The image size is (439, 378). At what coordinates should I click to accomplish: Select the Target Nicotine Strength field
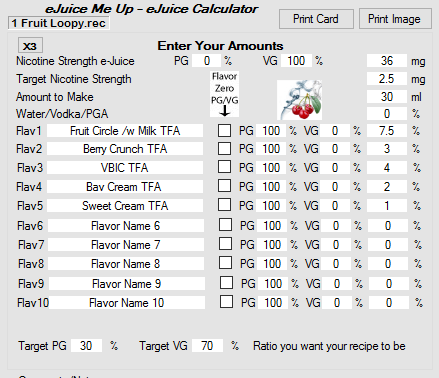[x=387, y=79]
